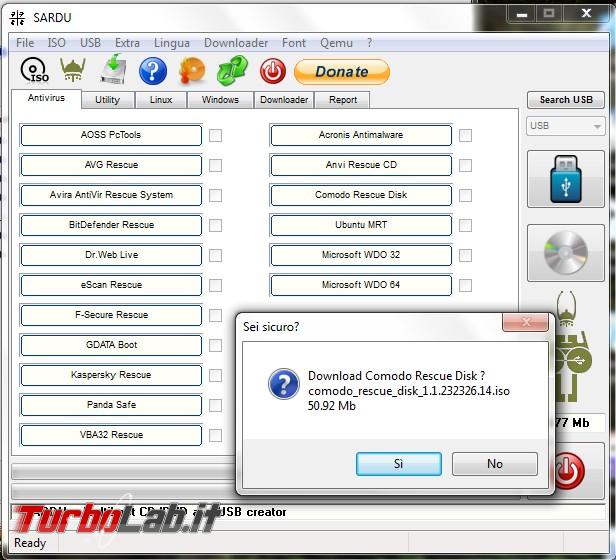The image size is (616, 560).
Task: Click the SARDU helmet toolbar icon
Action: pos(73,69)
